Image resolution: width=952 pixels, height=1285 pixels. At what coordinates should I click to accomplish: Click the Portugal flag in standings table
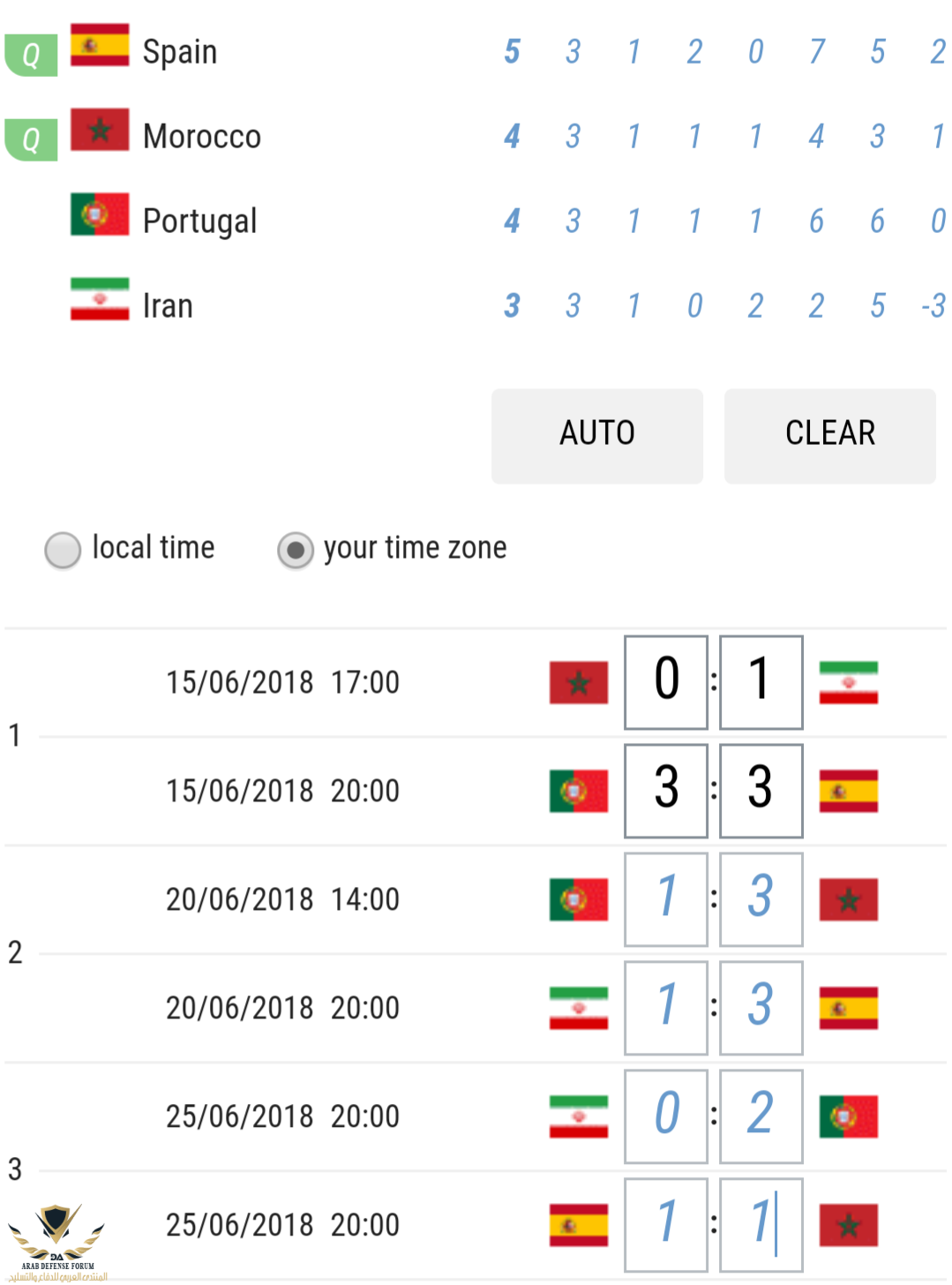click(100, 214)
